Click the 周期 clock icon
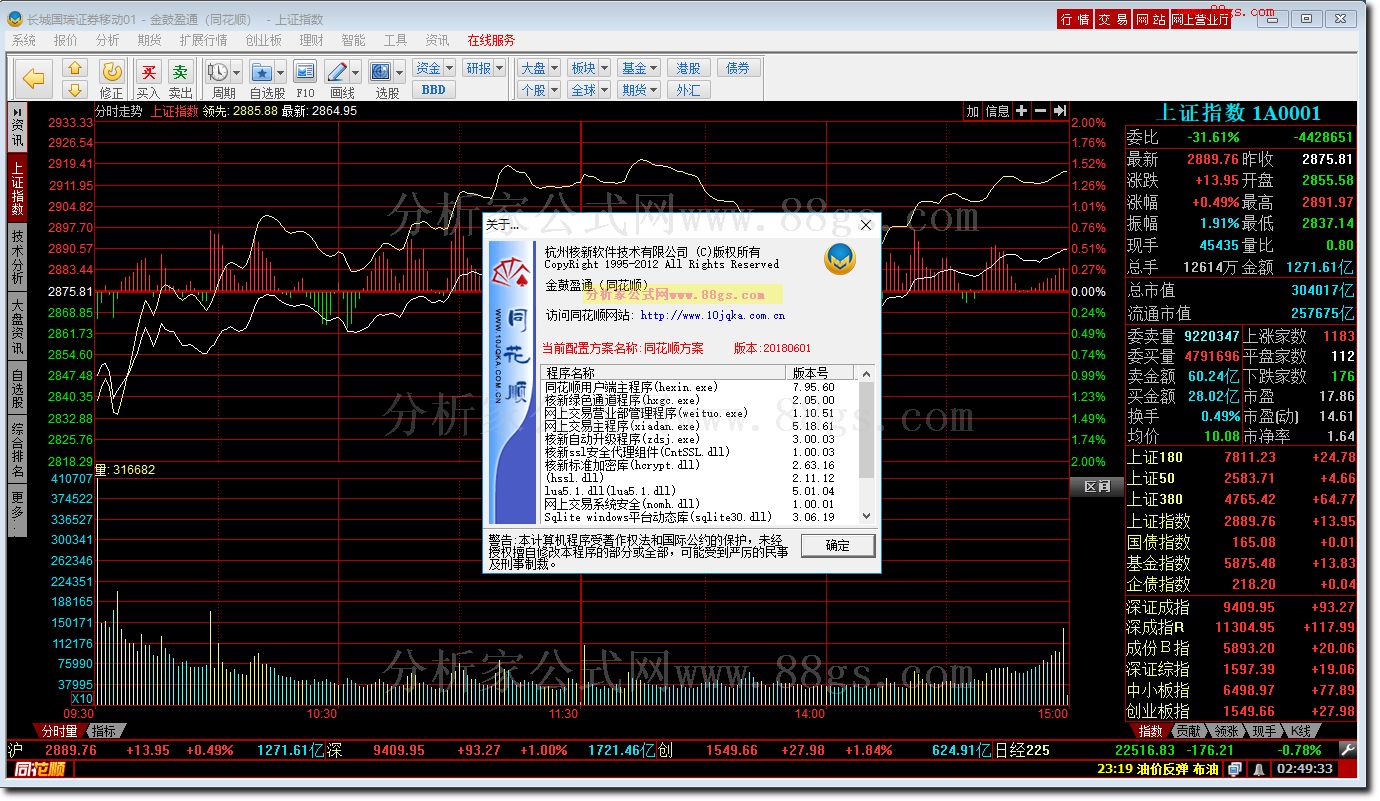This screenshot has width=1380, height=801. 217,72
